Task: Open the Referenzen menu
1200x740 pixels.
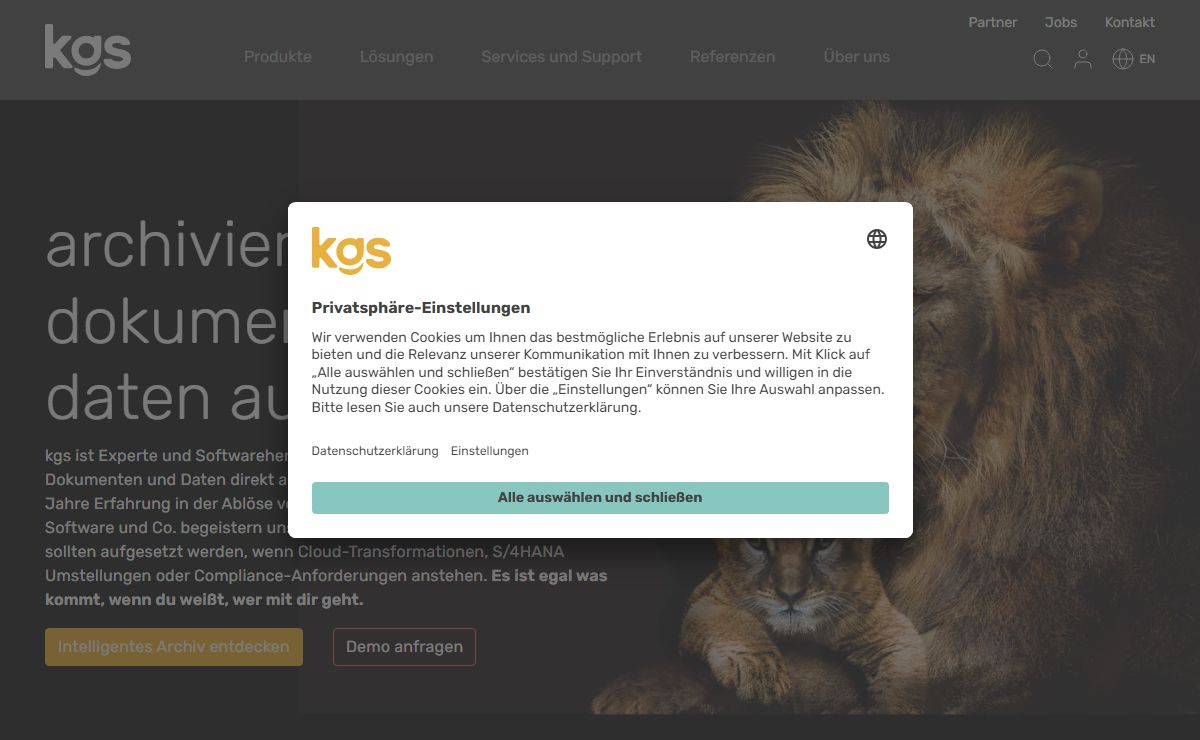Action: [733, 57]
